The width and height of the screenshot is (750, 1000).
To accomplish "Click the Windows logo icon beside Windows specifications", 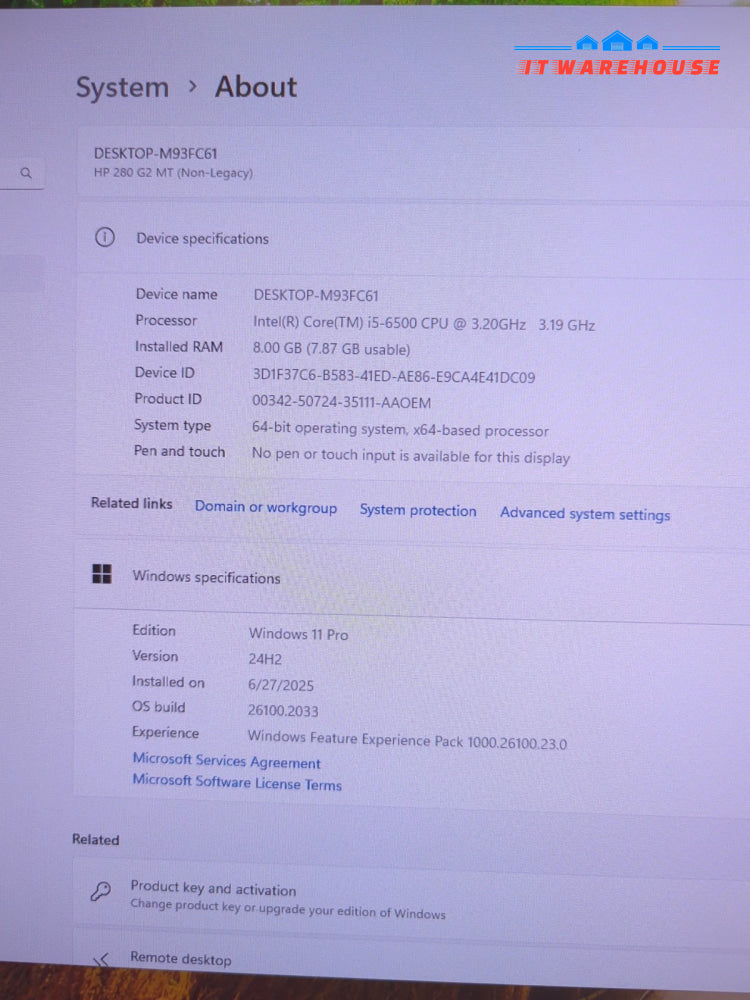I will (x=102, y=573).
